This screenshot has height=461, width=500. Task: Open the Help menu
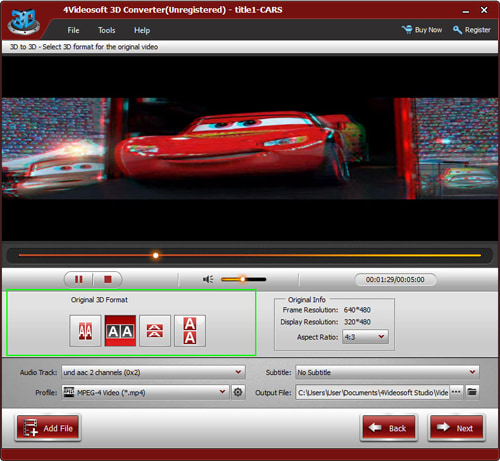[x=142, y=30]
